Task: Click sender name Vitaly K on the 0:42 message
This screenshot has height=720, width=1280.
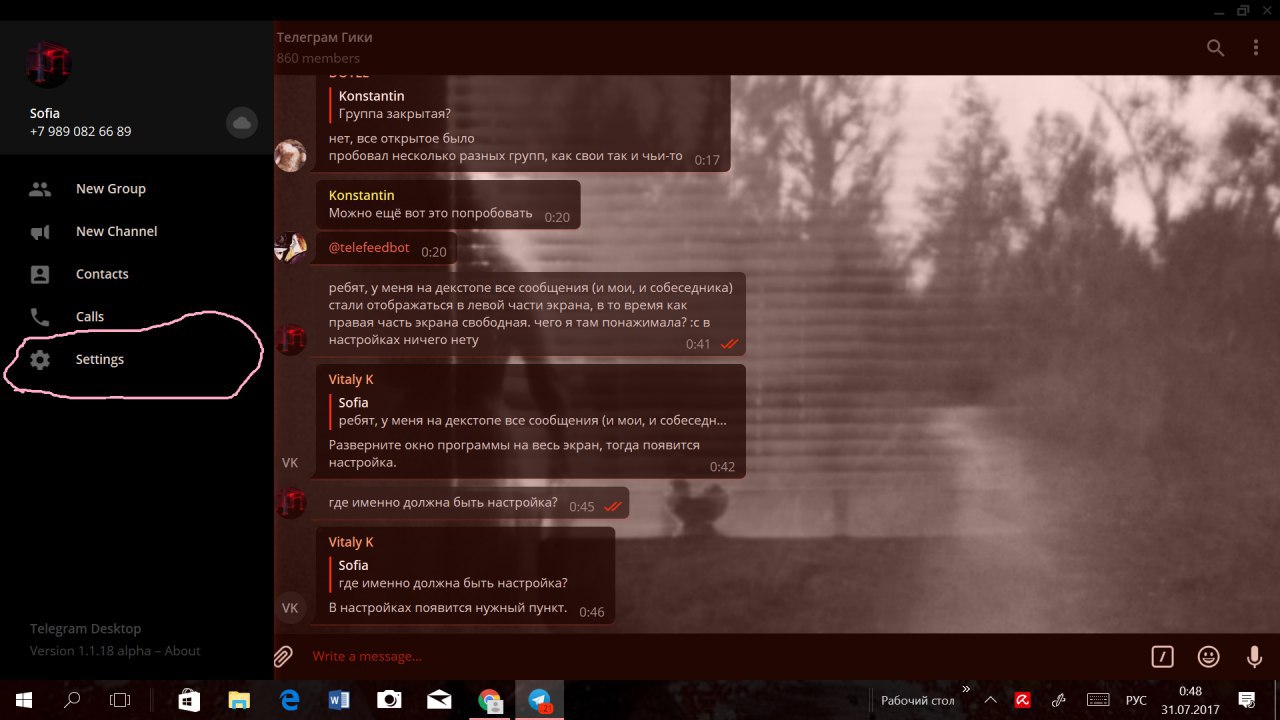Action: 351,380
